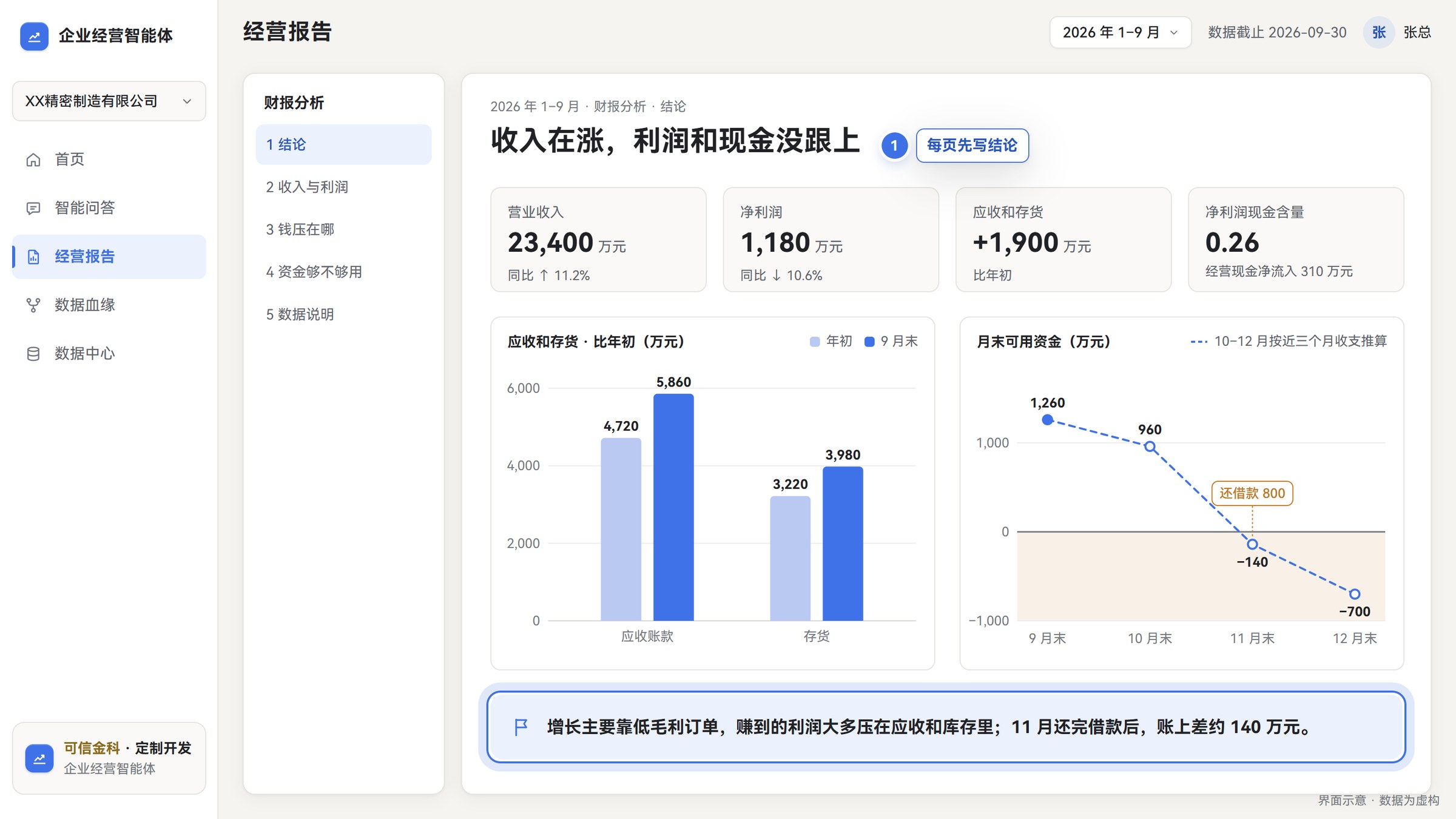This screenshot has height=819, width=1456.
Task: Open the 2026 年 1–9 月 period selector
Action: click(x=1120, y=32)
